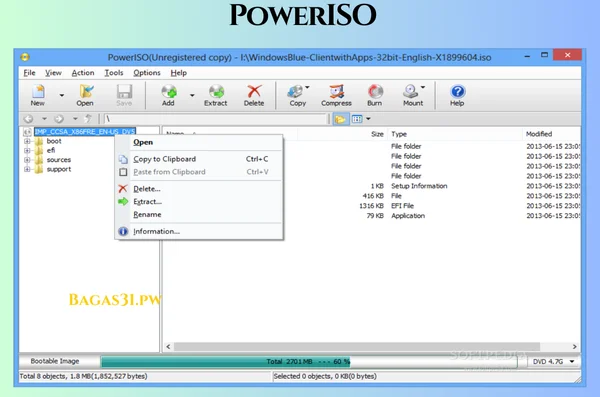Choose Copy to Clipboard in context menu
Screen dimensions: 600x397
(199, 159)
